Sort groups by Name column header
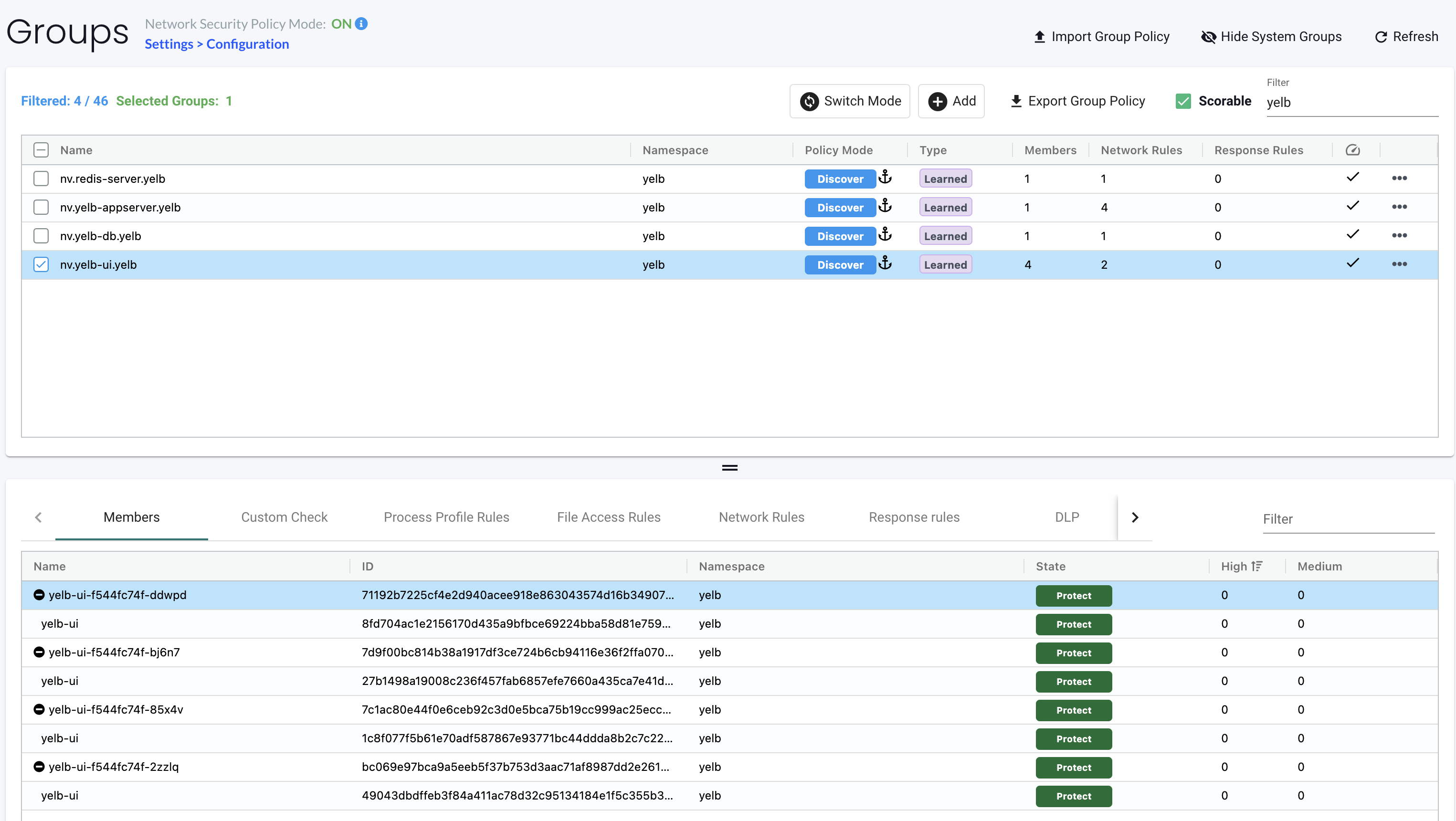 [x=76, y=150]
